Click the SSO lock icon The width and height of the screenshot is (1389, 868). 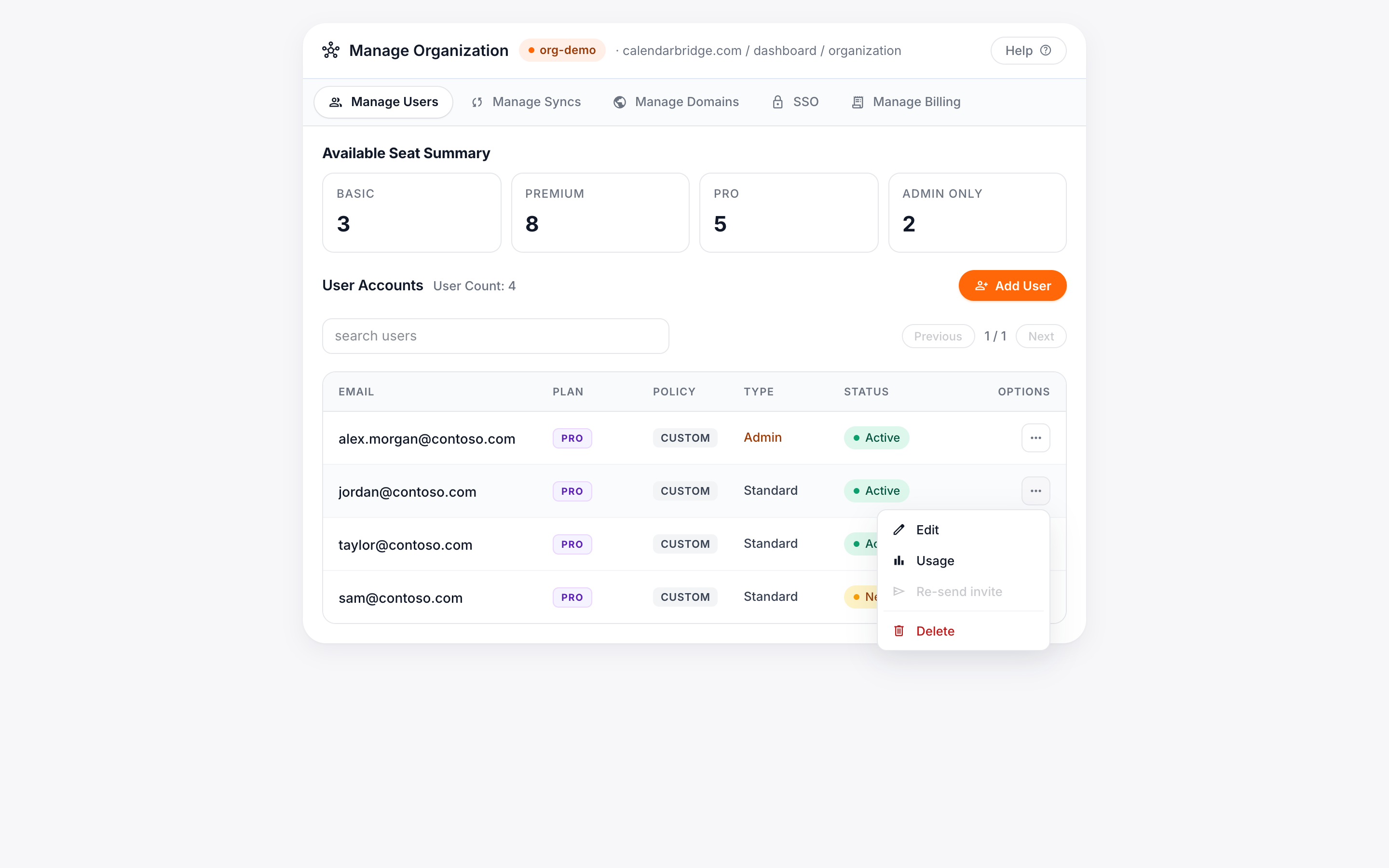tap(778, 102)
